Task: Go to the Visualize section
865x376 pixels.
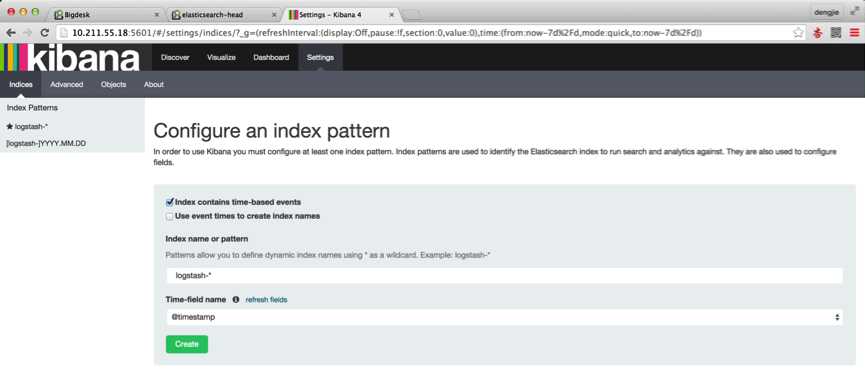Action: tap(221, 57)
